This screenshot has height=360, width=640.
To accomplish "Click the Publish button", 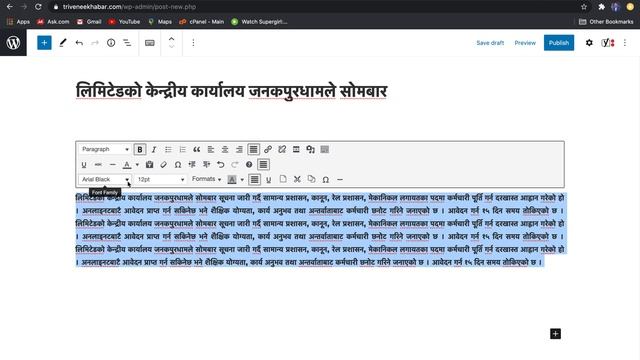I will [559, 43].
